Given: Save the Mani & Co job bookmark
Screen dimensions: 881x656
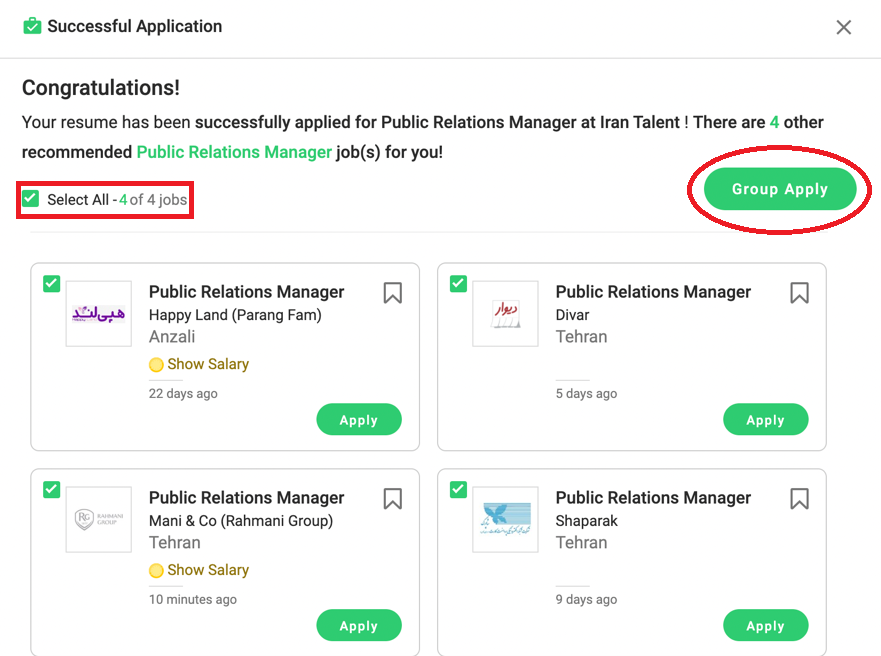Looking at the screenshot, I should coord(393,499).
